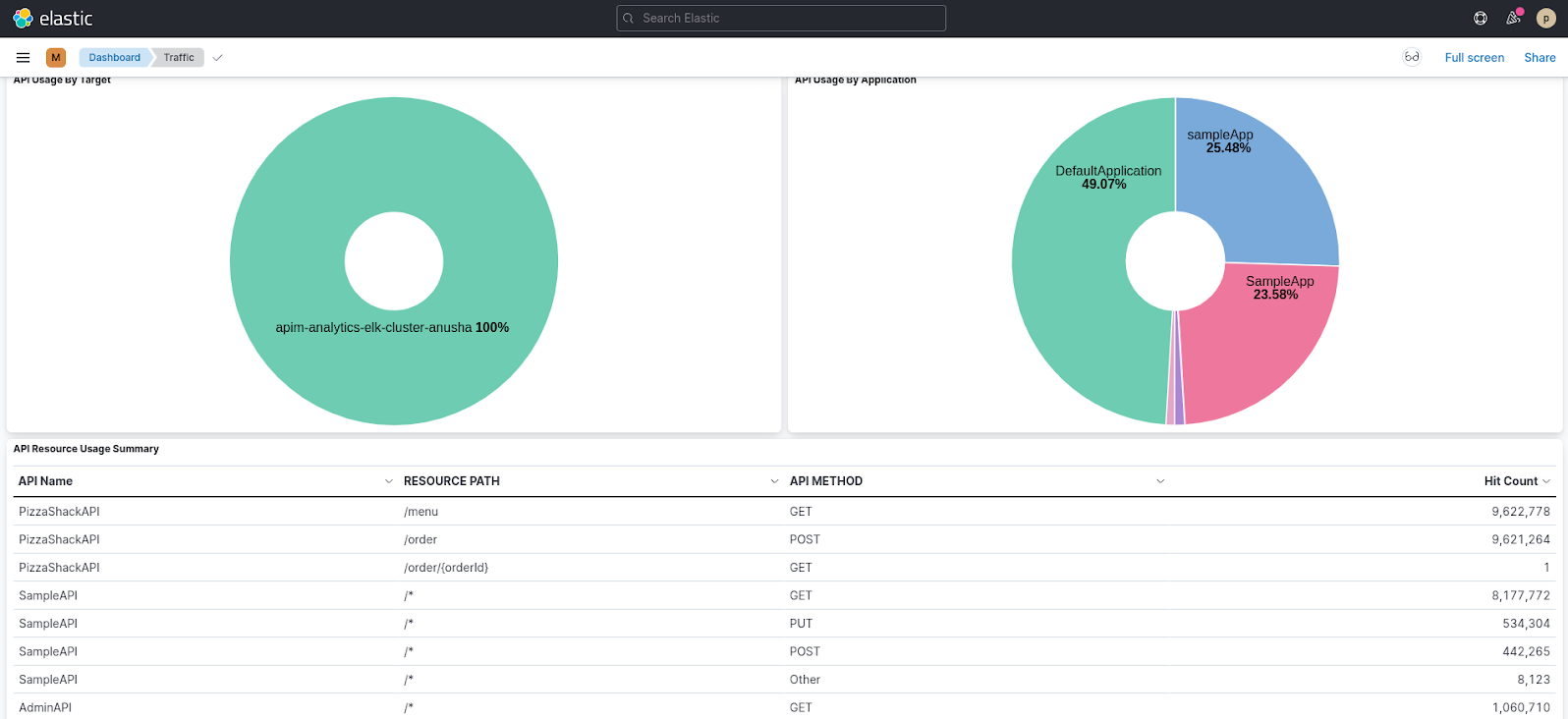Select the Traffic breadcrumb item
The width and height of the screenshot is (1568, 719).
click(179, 58)
